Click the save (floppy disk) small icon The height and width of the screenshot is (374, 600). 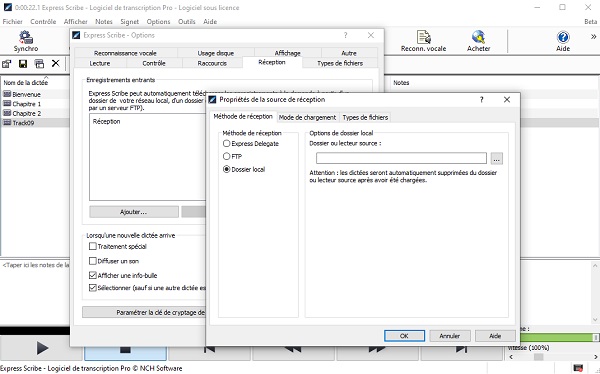pyautogui.click(x=23, y=64)
